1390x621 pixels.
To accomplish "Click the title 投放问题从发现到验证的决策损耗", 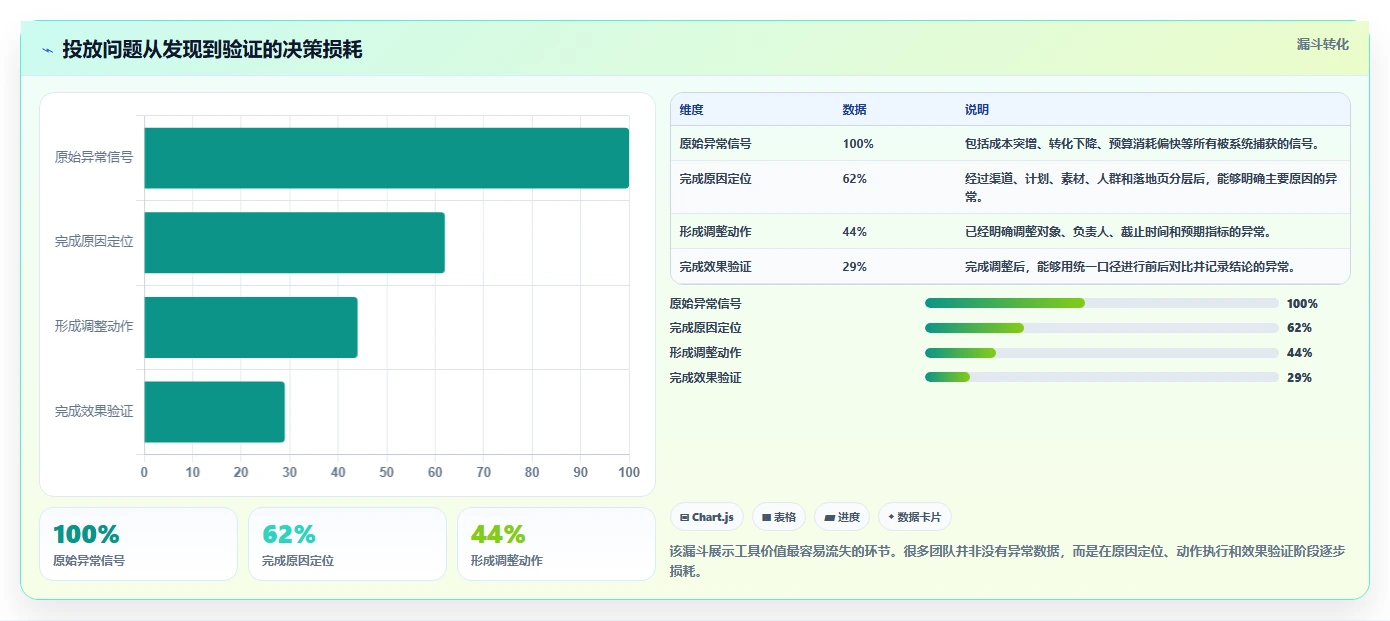I will coord(212,49).
